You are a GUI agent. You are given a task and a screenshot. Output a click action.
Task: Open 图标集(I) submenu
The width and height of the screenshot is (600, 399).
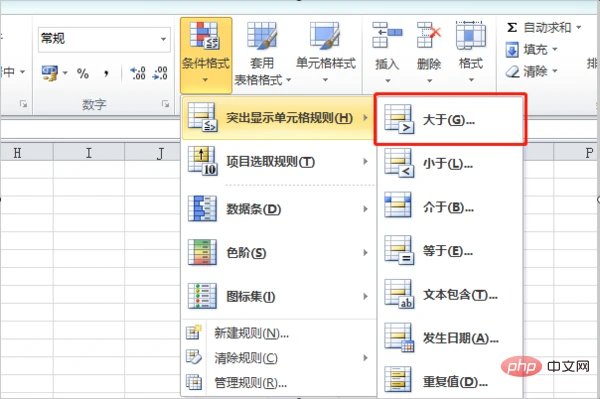(278, 296)
